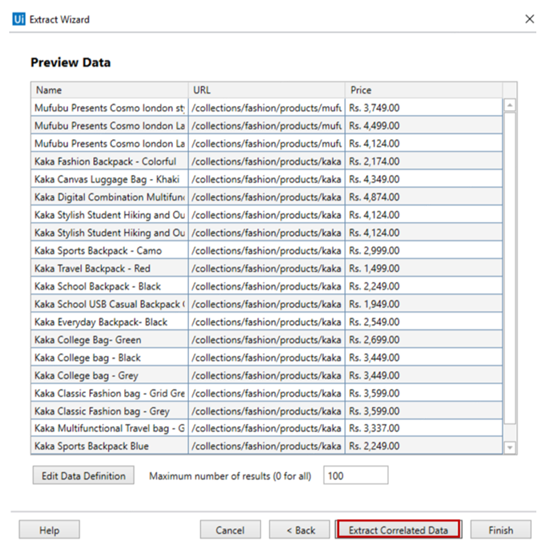
Task: Select the Rs. 4,349.00 price cell
Action: (x=424, y=179)
